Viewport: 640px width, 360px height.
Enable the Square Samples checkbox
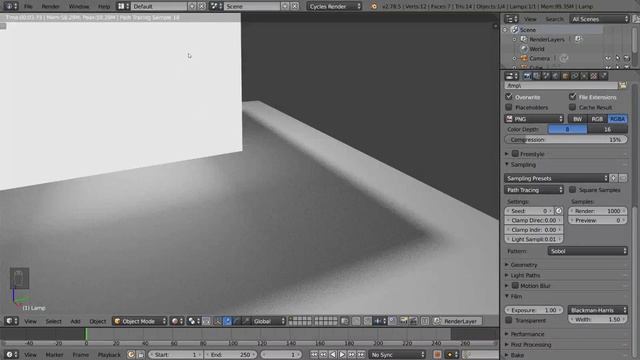coord(572,190)
